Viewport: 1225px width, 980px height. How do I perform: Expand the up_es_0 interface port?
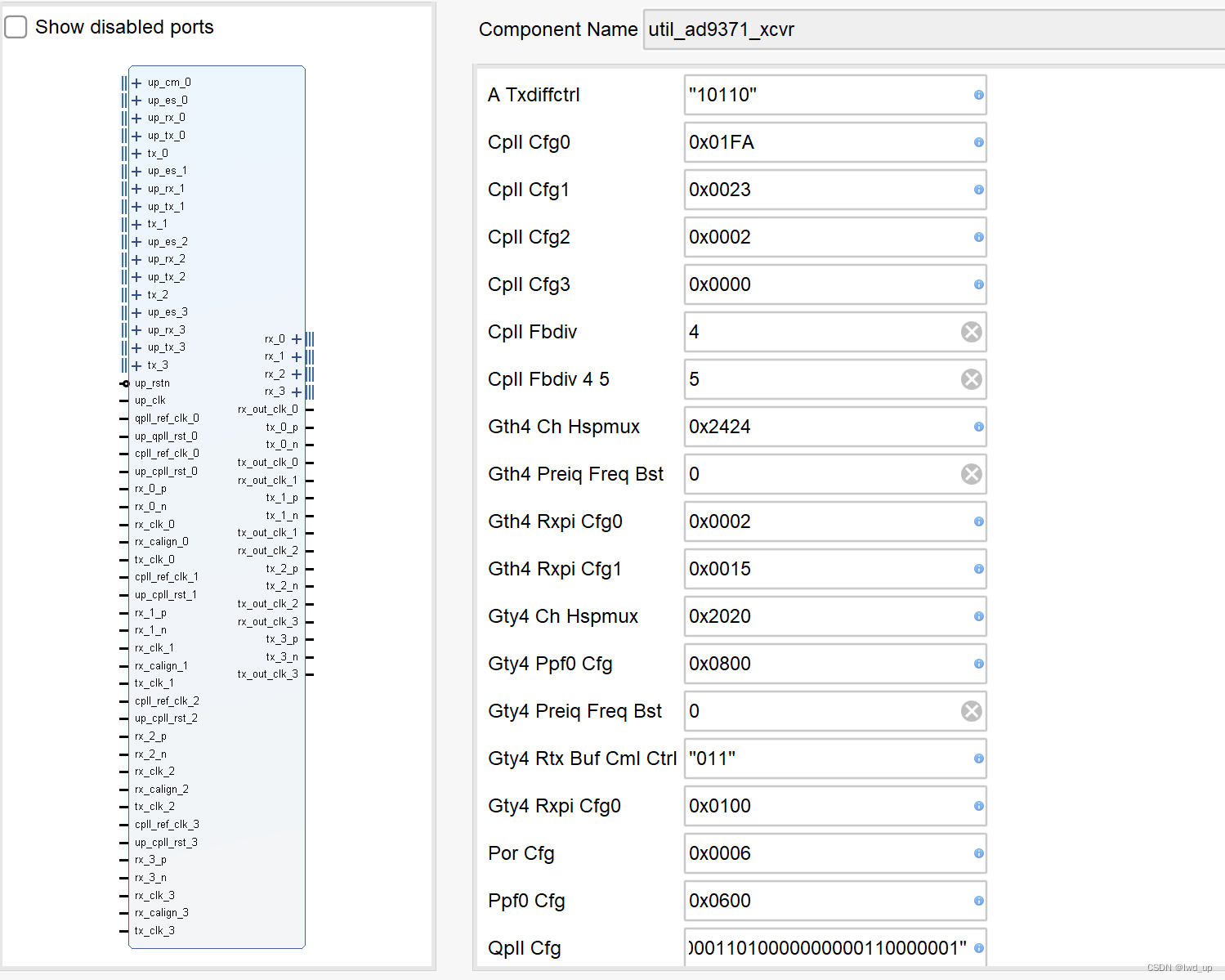pos(136,101)
